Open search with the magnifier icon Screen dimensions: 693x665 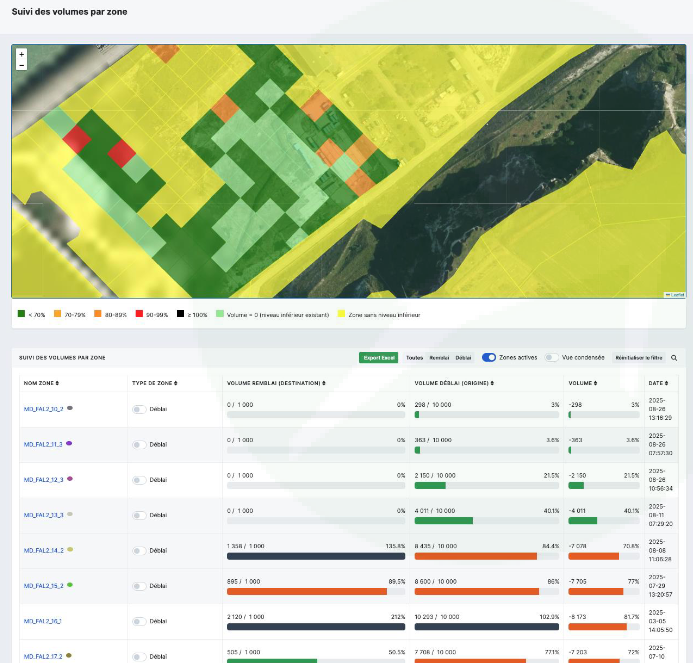pos(674,358)
